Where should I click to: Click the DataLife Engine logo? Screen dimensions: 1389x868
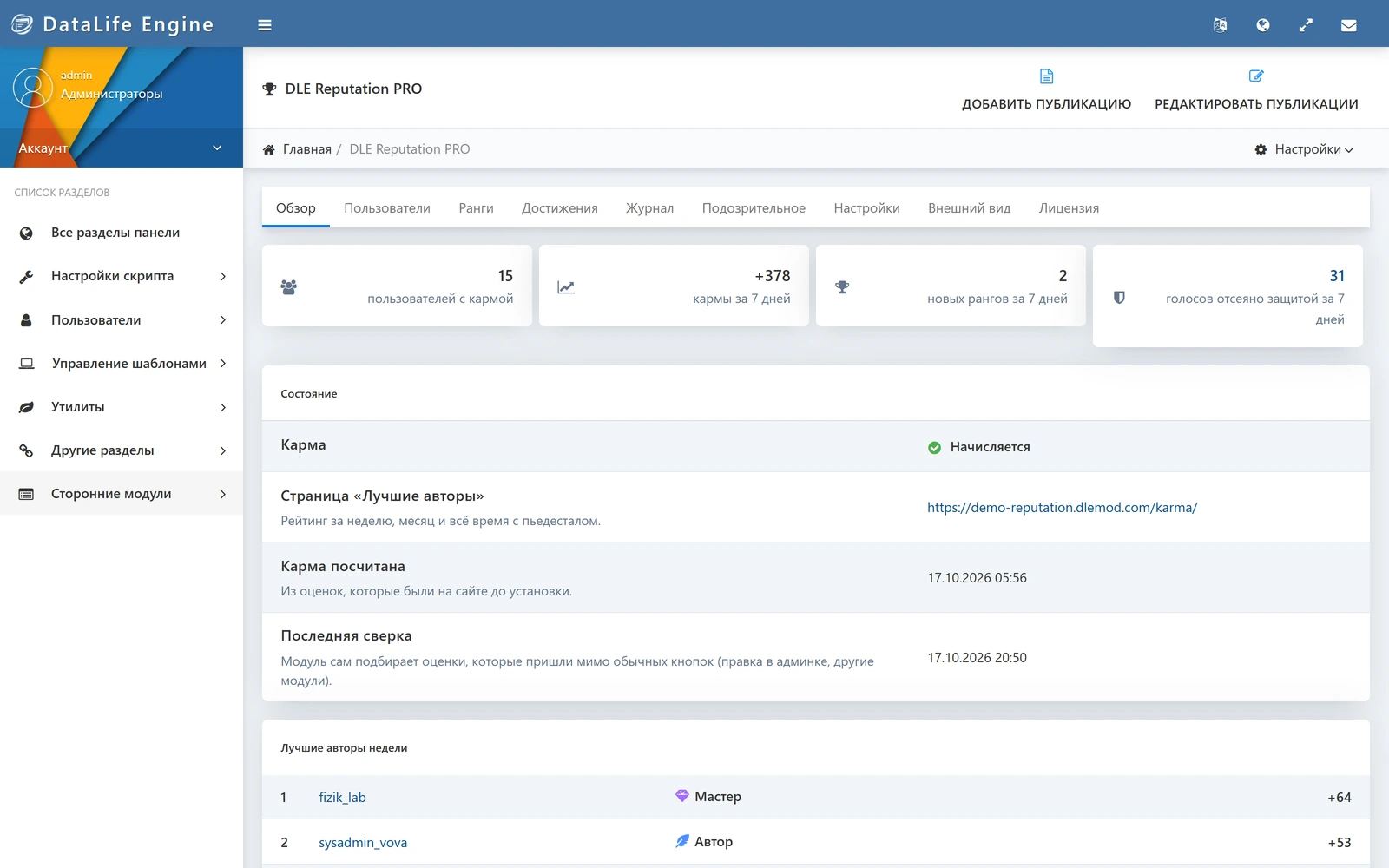[x=112, y=24]
